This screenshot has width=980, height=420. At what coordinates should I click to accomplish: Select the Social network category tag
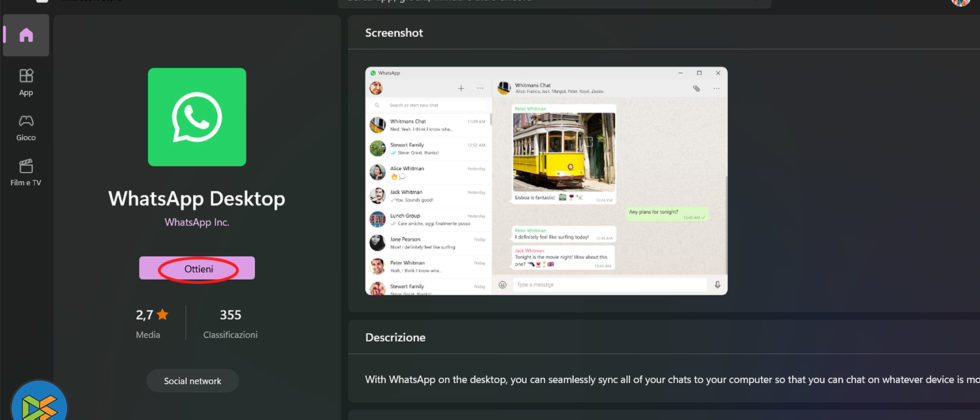pyautogui.click(x=193, y=381)
